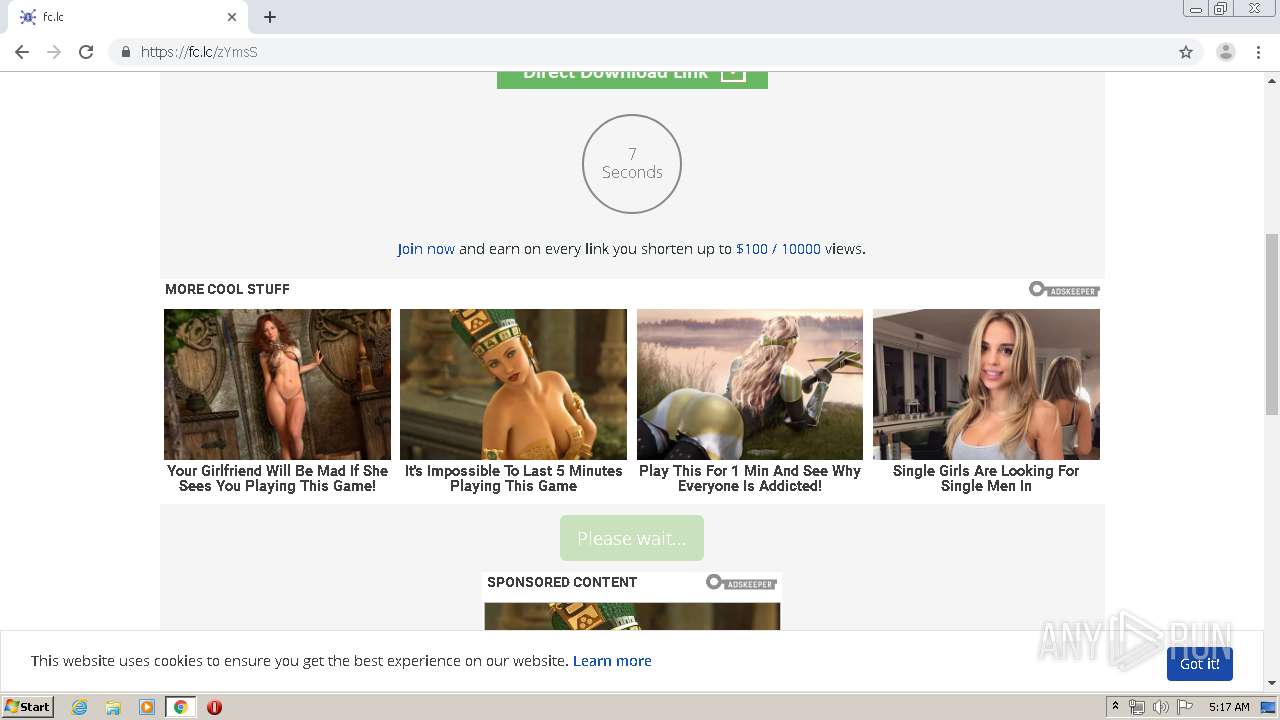Click the MORE COOL STUFF heading
This screenshot has width=1280, height=720.
point(227,289)
